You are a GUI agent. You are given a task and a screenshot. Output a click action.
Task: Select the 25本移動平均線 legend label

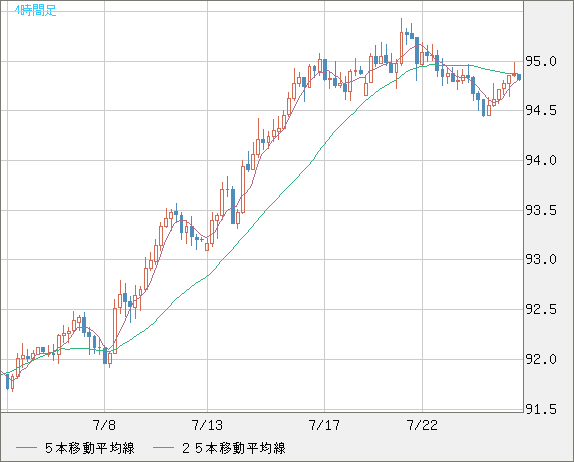234,448
